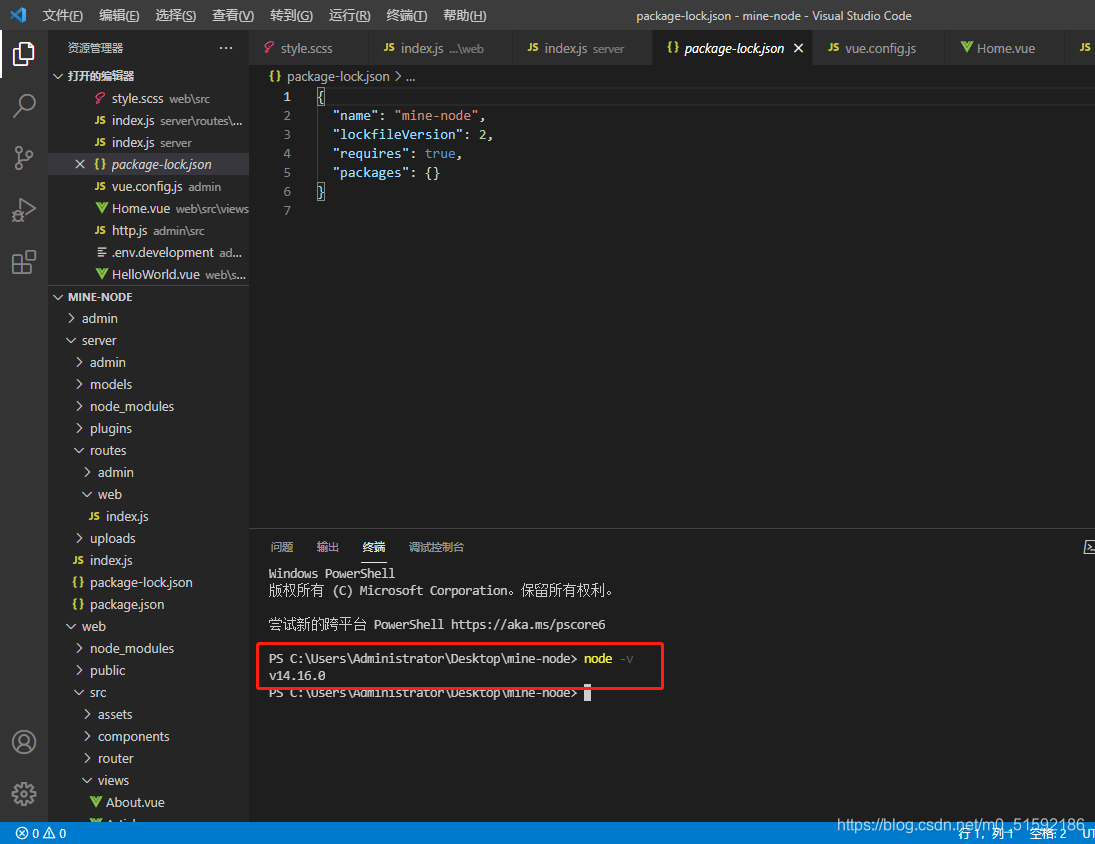Open the 运行(R) menu
Image resolution: width=1095 pixels, height=844 pixels.
(x=349, y=15)
